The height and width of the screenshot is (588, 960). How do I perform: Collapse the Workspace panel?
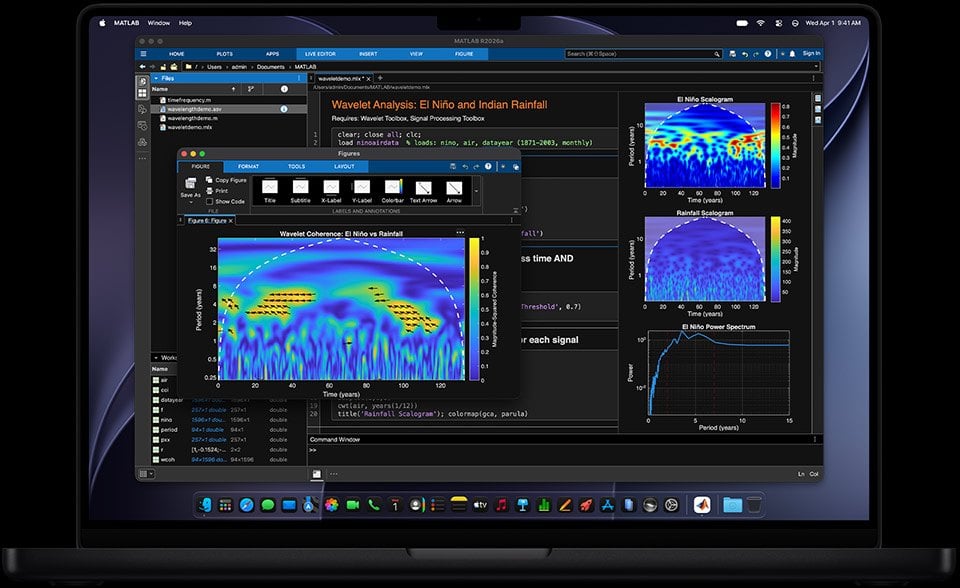pyautogui.click(x=156, y=358)
